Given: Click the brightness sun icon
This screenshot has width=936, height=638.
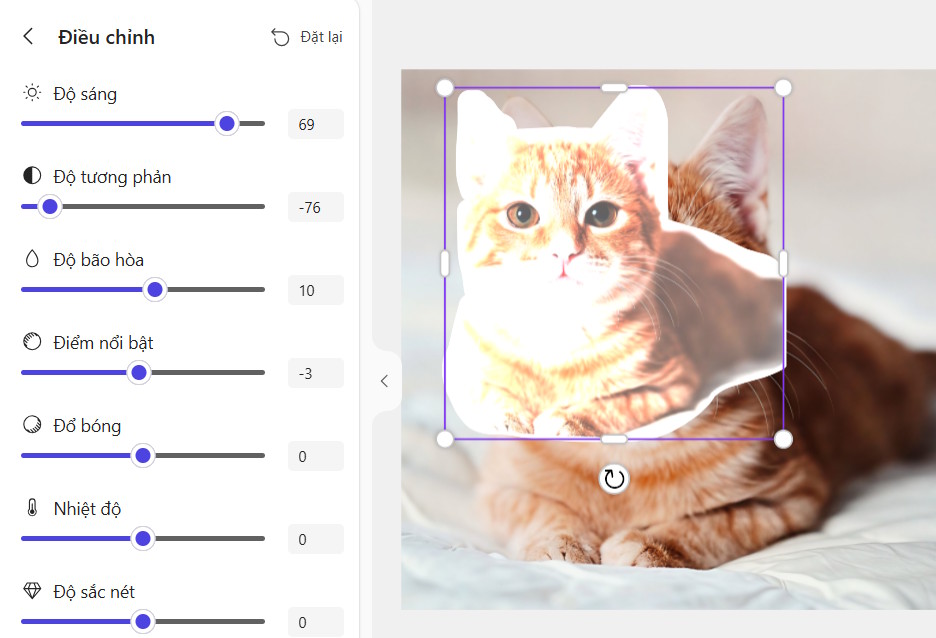Looking at the screenshot, I should tap(32, 93).
